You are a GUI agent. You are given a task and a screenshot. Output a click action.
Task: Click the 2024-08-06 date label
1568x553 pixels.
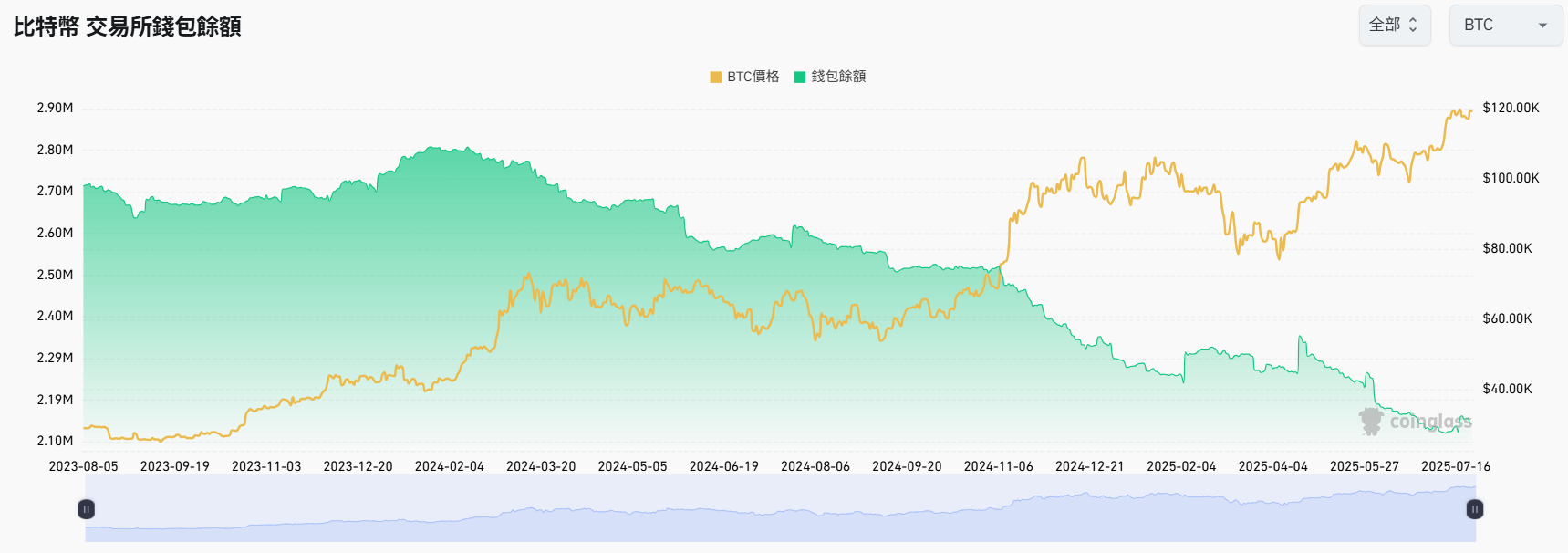[x=815, y=466]
